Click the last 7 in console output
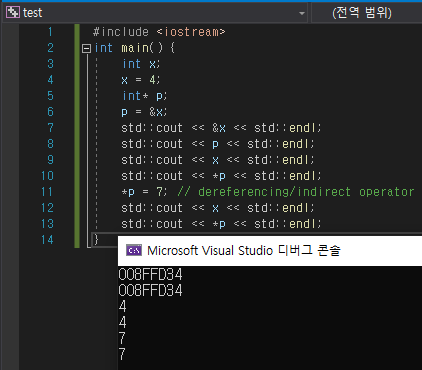 [x=122, y=354]
